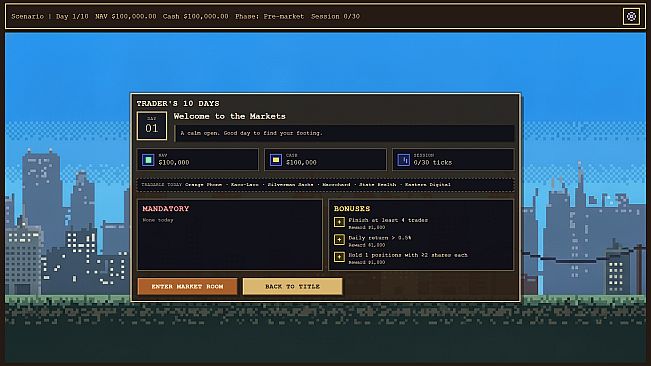
Task: Enter the market room
Action: click(x=187, y=286)
